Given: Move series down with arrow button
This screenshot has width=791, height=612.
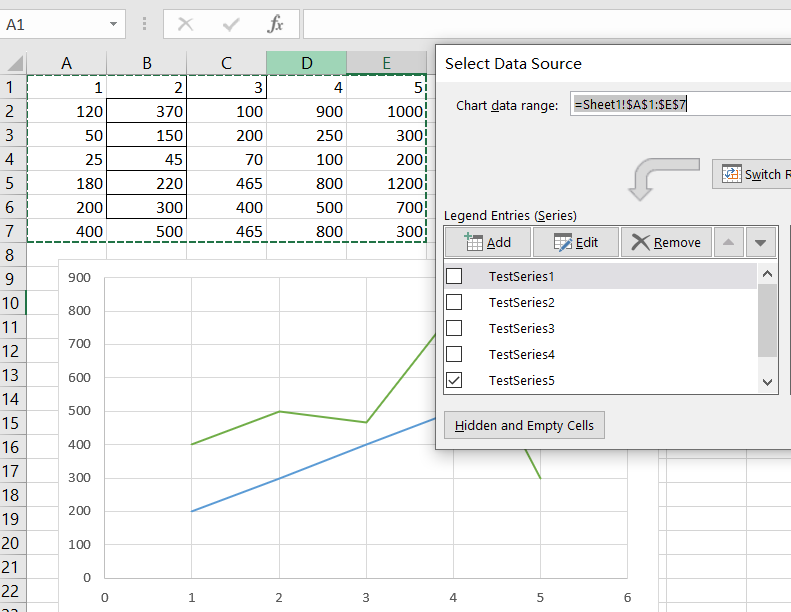Looking at the screenshot, I should click(x=761, y=242).
